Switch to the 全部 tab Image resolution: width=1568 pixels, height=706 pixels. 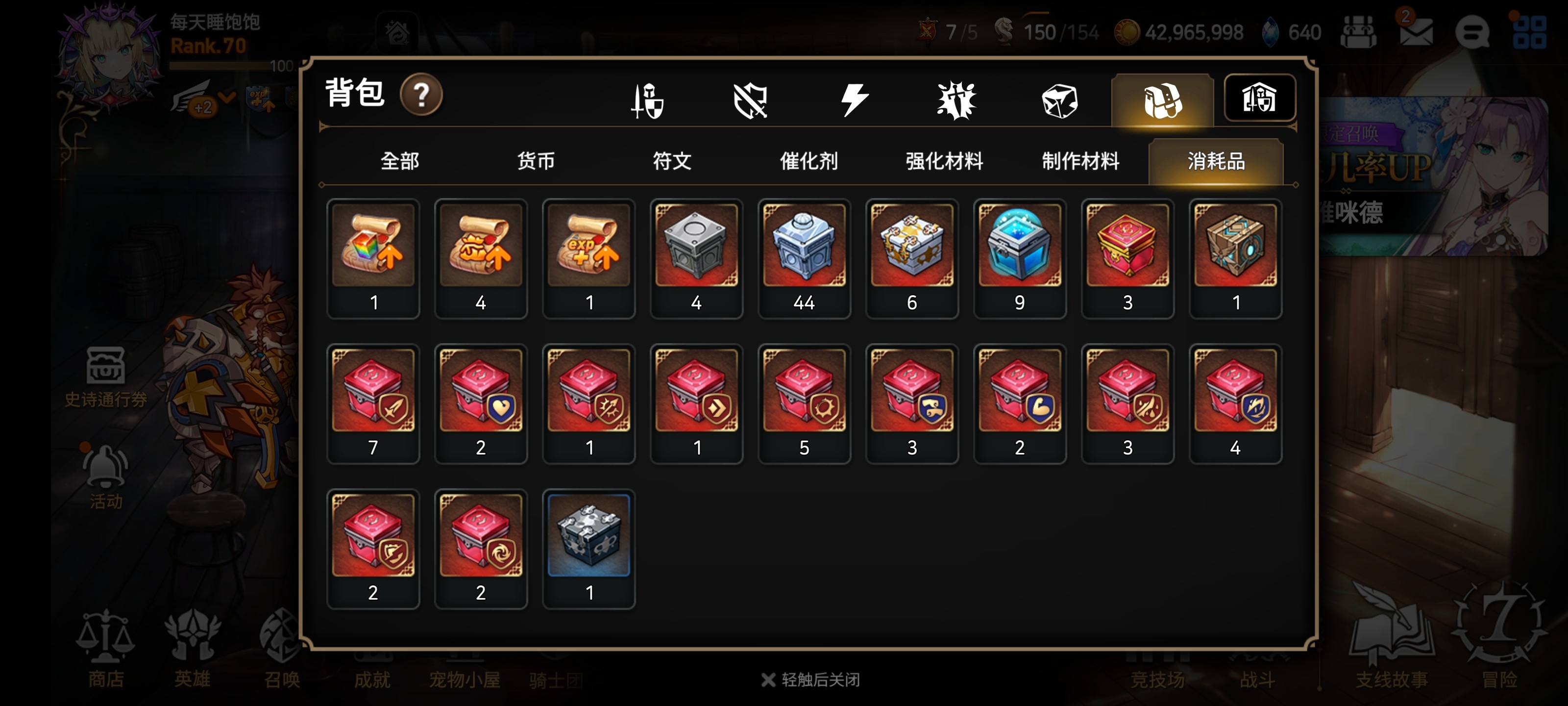click(x=400, y=161)
